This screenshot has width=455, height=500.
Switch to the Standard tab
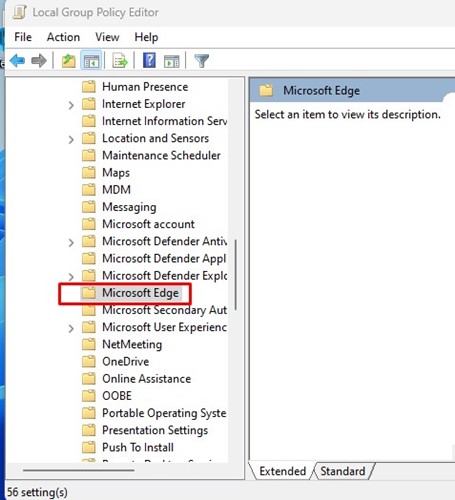click(x=343, y=471)
